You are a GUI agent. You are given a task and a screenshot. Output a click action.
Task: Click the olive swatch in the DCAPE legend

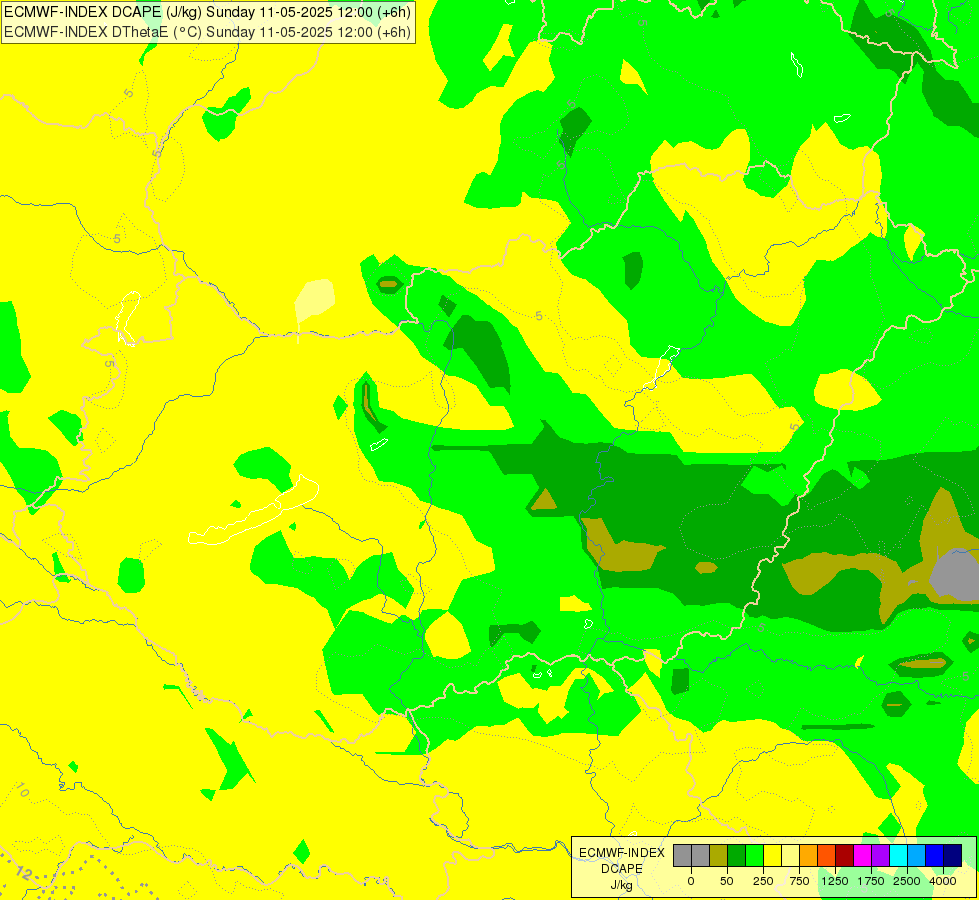719,855
